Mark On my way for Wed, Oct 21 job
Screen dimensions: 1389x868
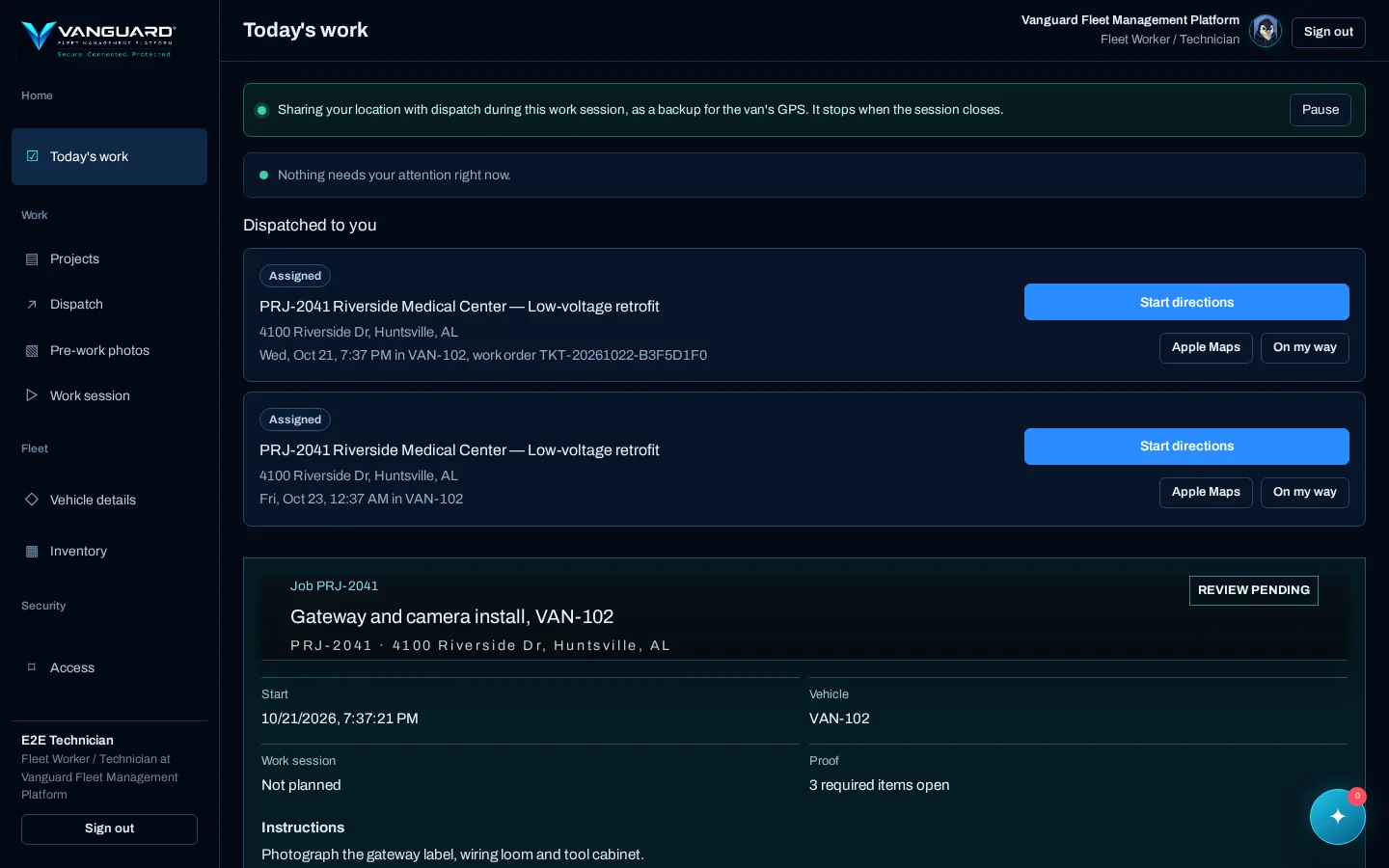click(1305, 348)
